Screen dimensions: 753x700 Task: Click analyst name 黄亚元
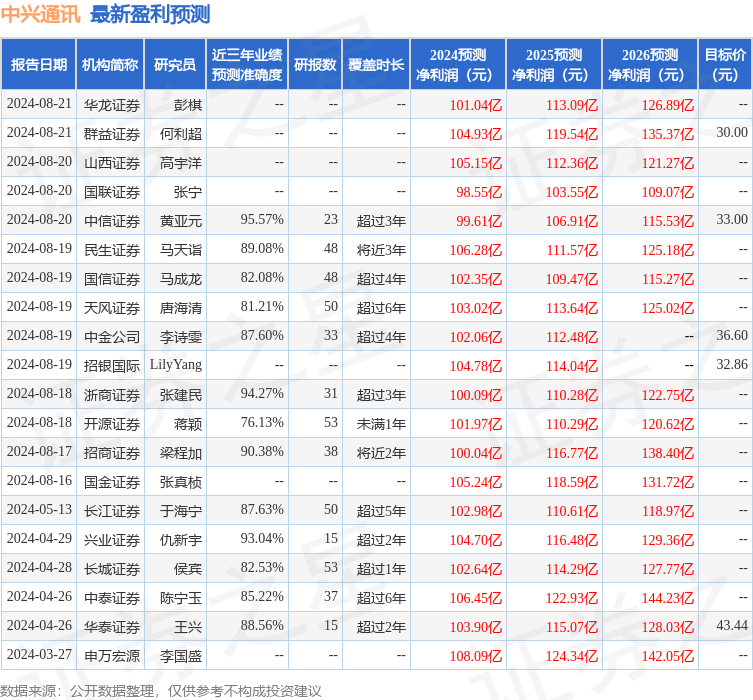pos(181,221)
